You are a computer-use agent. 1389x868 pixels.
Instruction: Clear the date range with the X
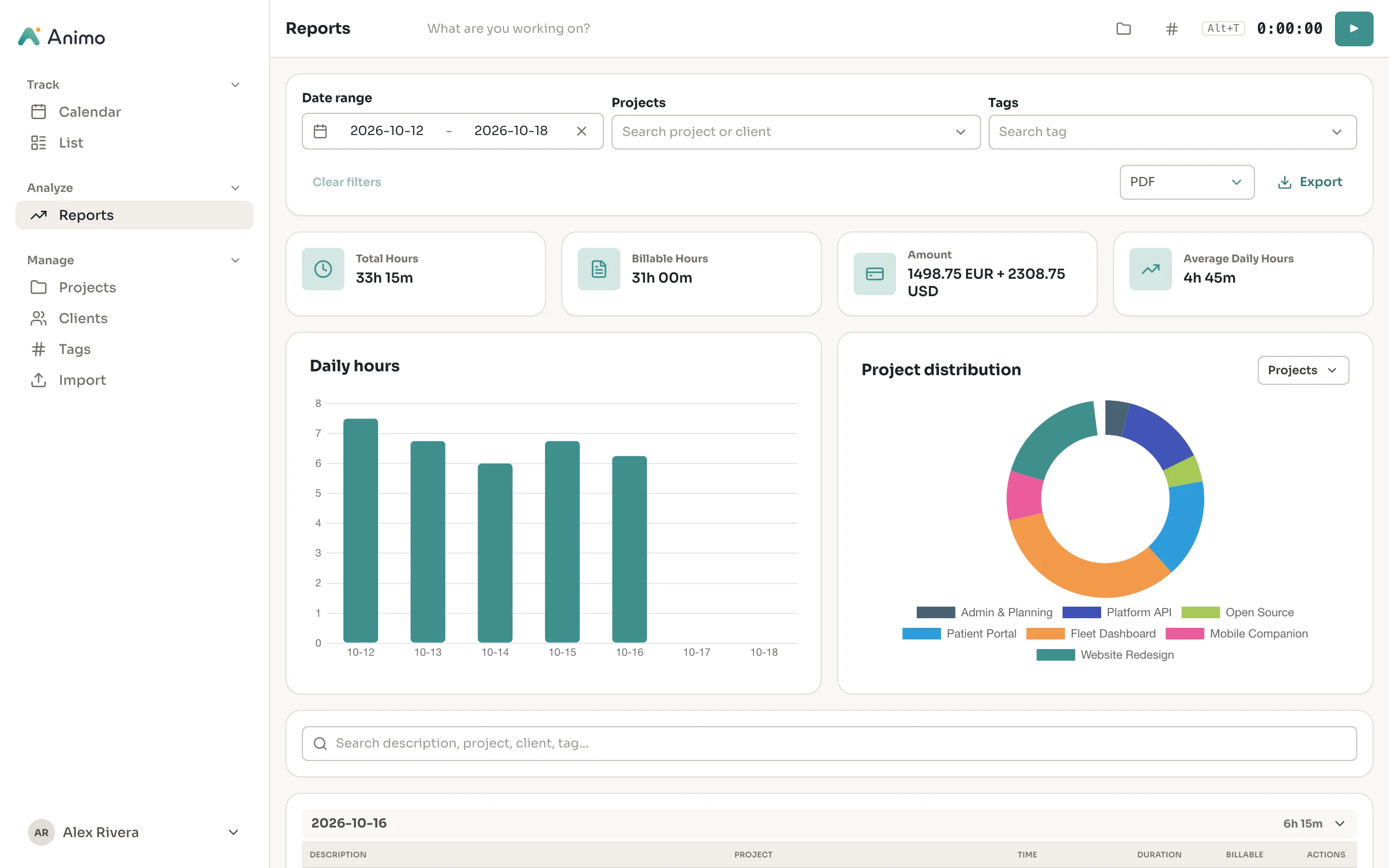582,132
